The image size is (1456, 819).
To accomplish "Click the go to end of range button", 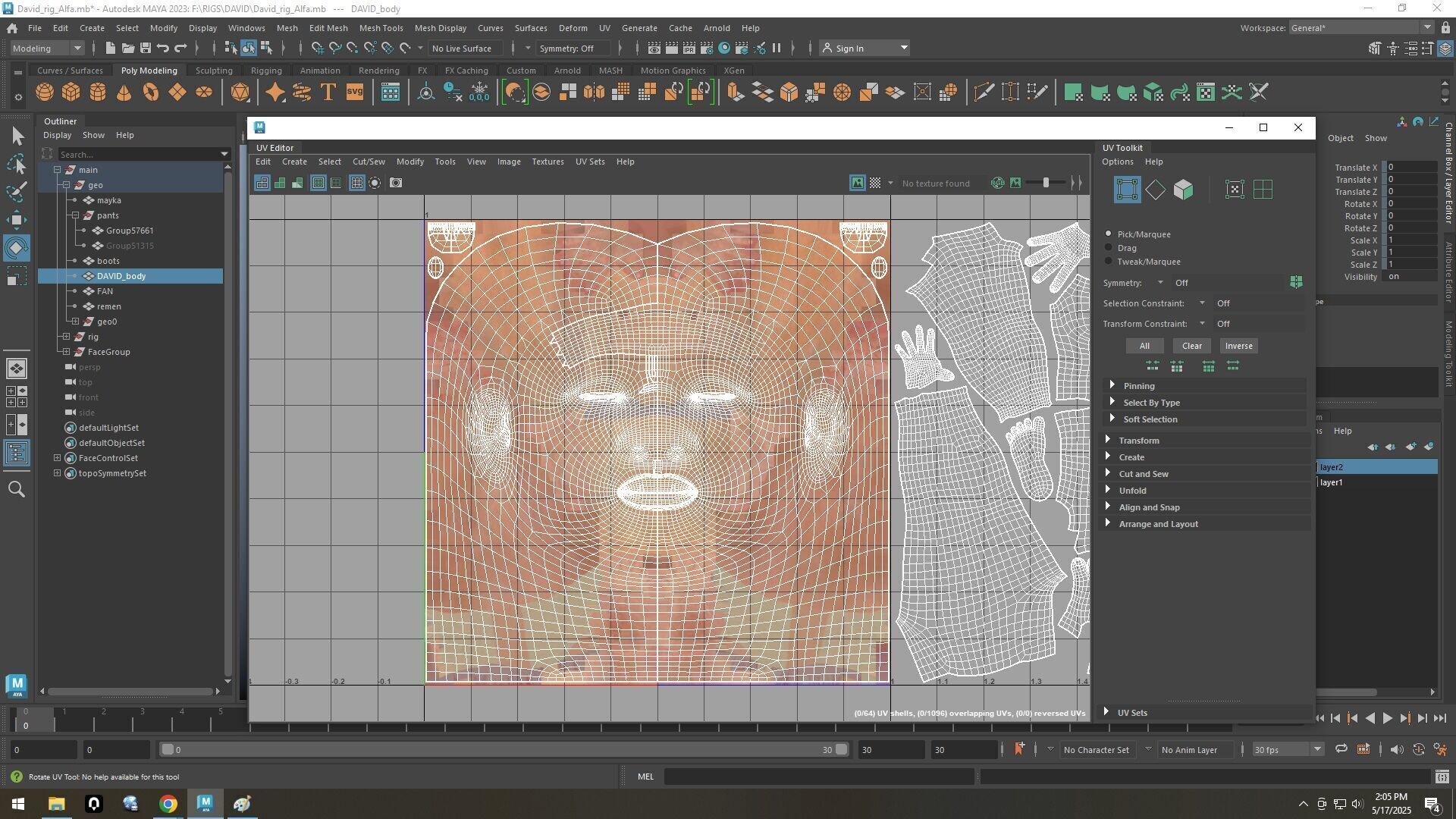I will 1440,718.
